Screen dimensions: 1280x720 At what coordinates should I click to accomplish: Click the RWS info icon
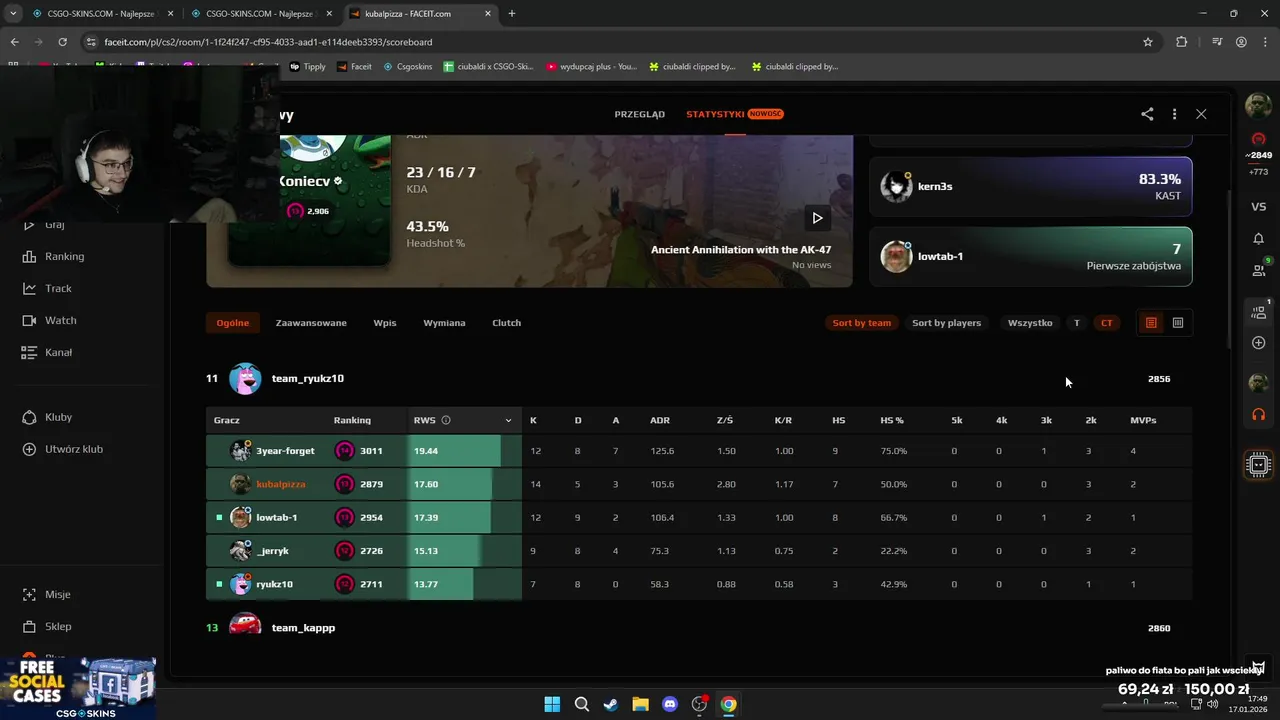(x=446, y=420)
